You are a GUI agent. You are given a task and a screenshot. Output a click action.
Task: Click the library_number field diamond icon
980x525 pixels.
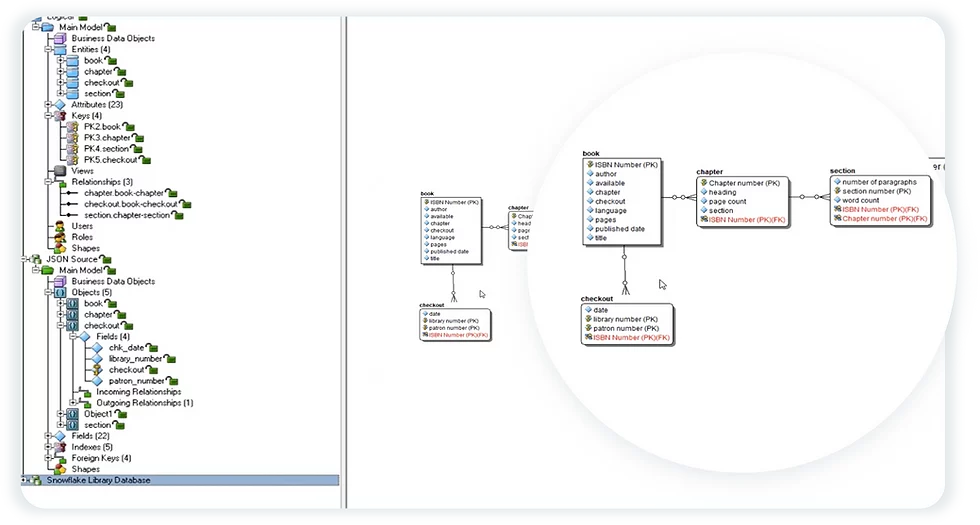pos(98,359)
